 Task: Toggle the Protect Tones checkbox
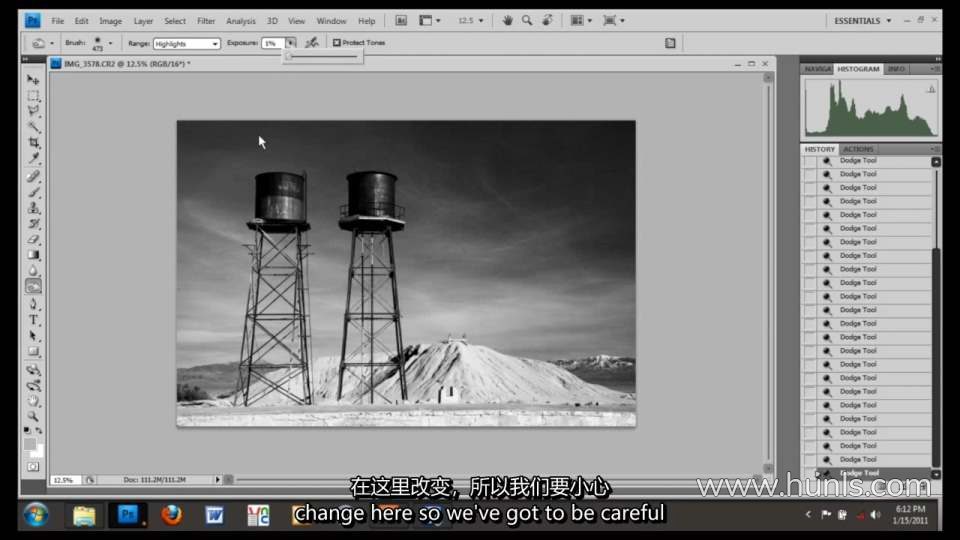tap(337, 43)
